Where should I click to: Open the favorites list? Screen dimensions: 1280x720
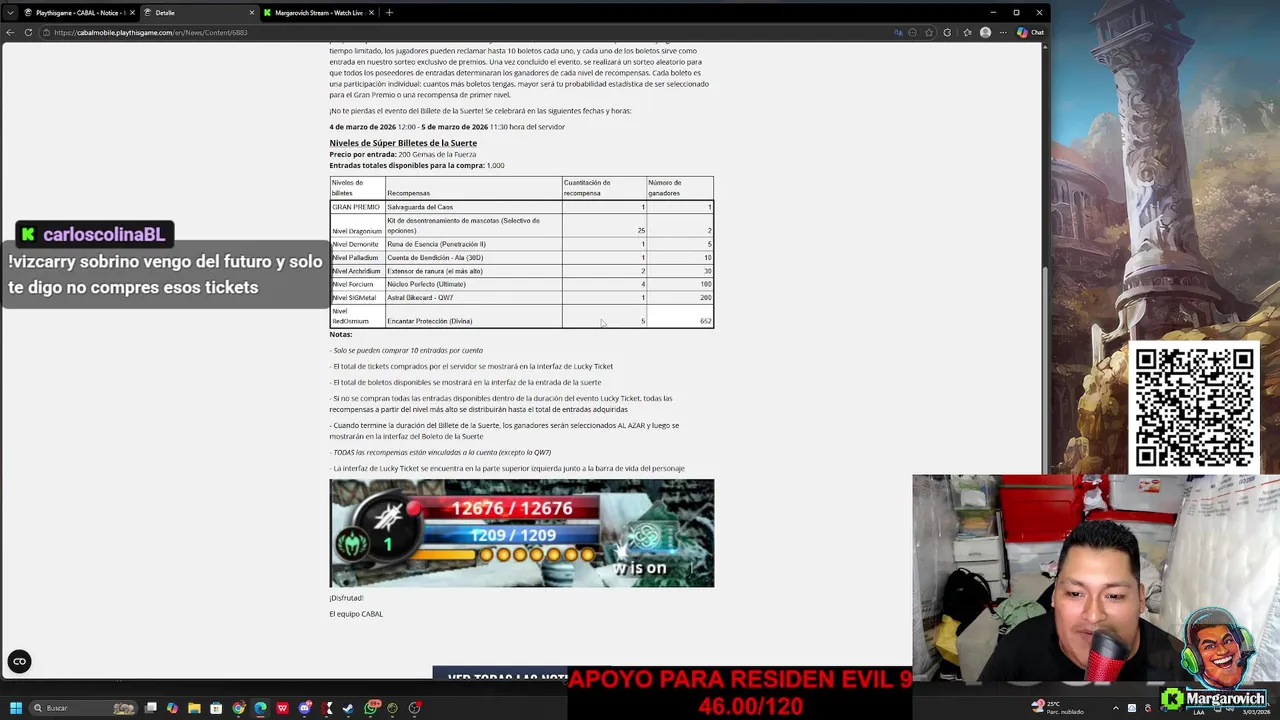click(x=967, y=32)
